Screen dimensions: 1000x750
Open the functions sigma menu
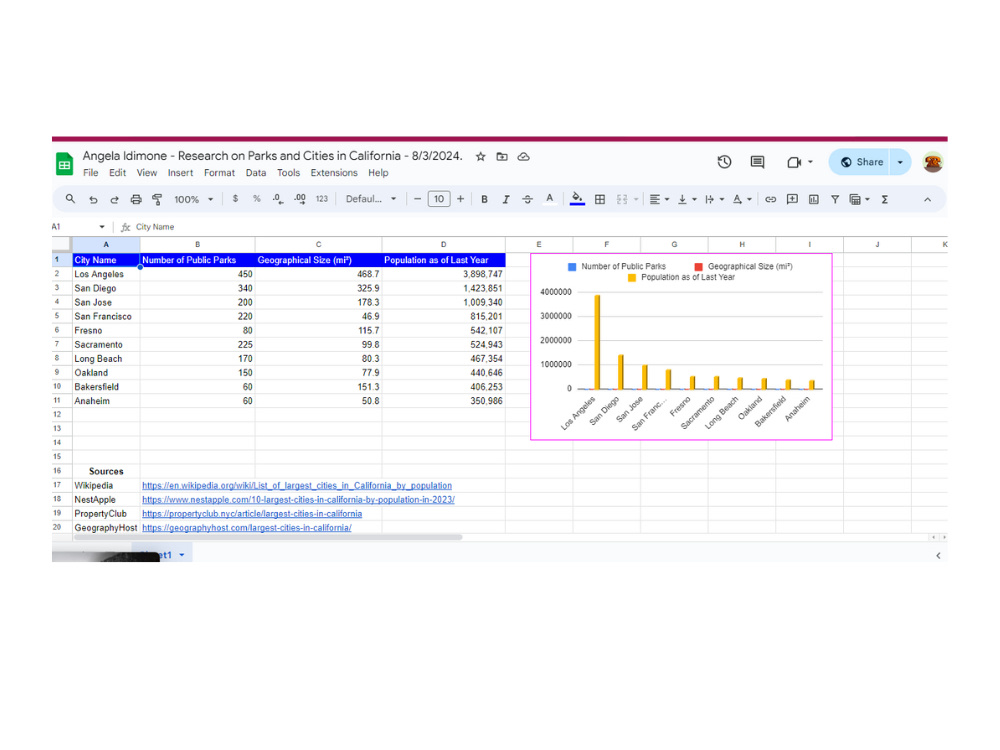[885, 200]
